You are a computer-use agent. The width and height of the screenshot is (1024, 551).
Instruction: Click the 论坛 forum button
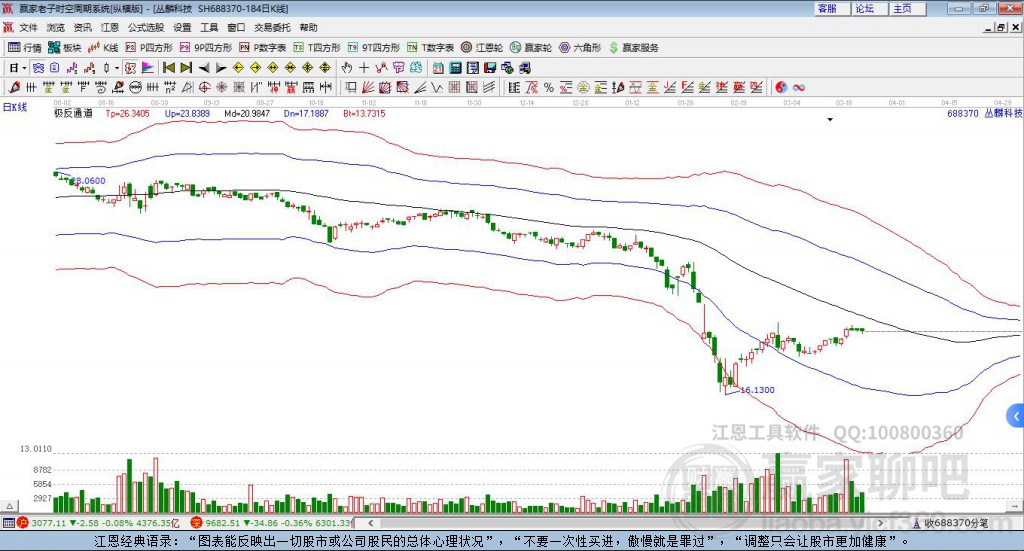coord(870,8)
